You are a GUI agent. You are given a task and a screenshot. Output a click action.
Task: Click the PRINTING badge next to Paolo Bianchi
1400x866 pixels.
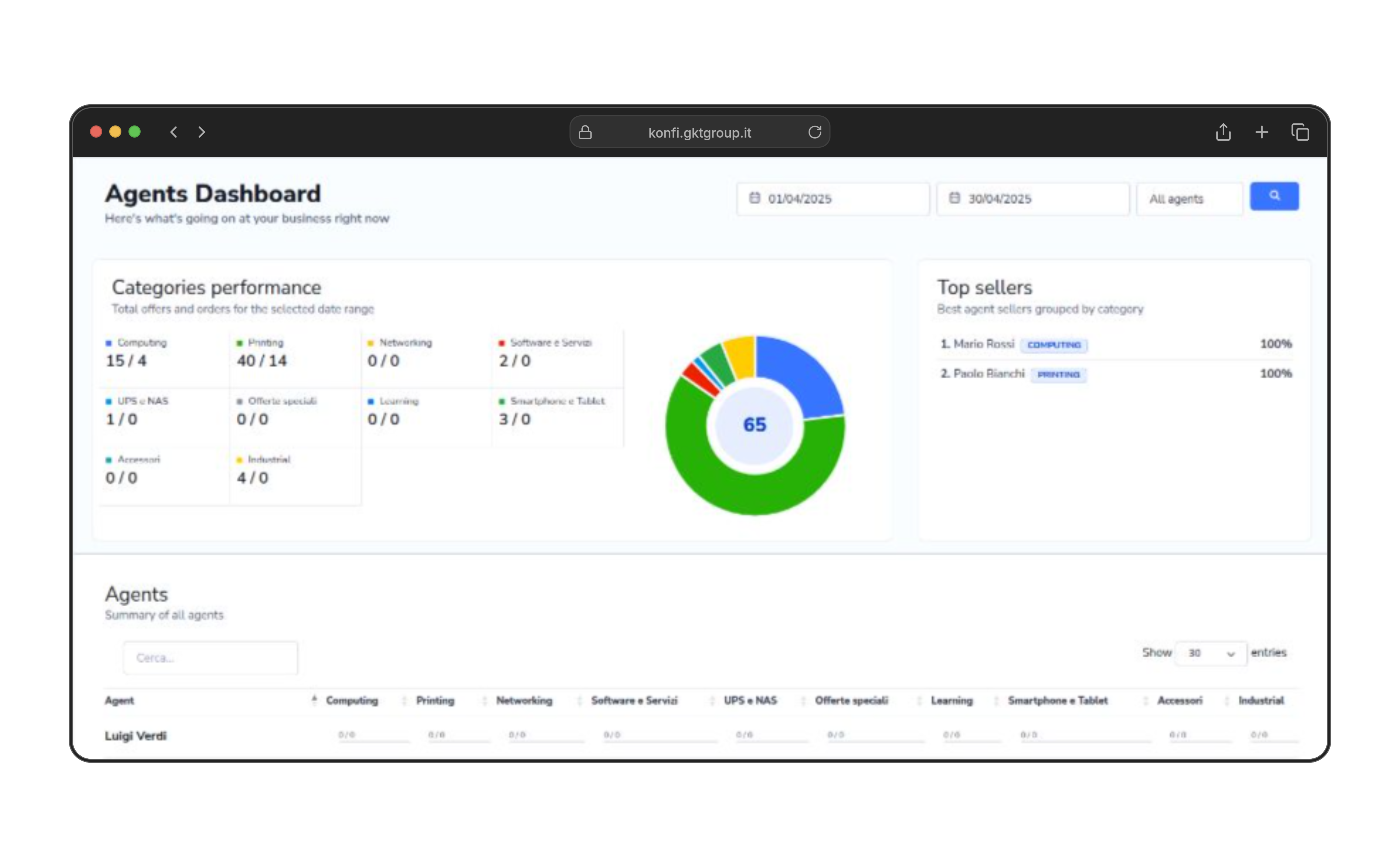pyautogui.click(x=1058, y=375)
